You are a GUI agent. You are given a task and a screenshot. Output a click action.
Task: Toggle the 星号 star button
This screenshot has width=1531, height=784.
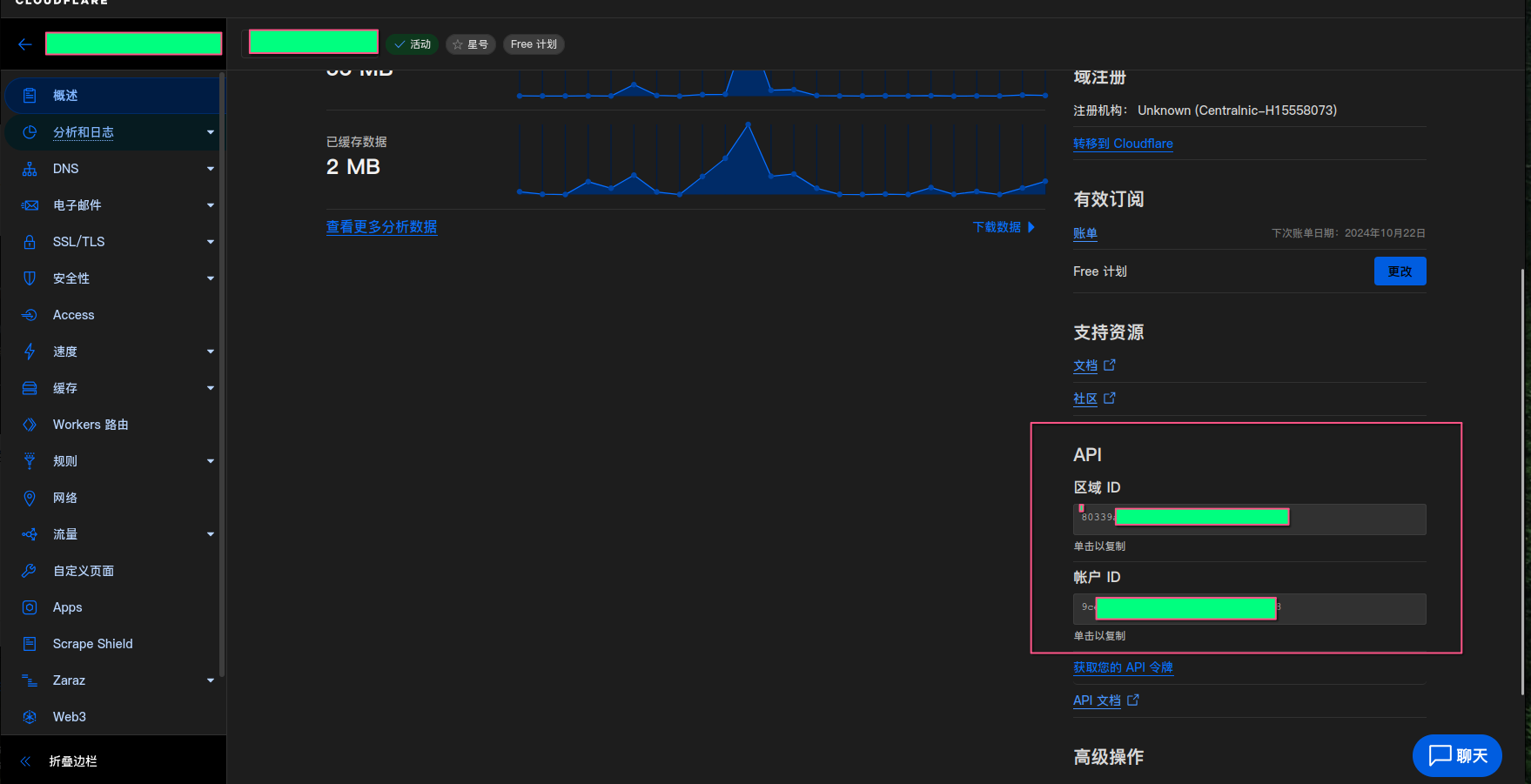pos(471,44)
